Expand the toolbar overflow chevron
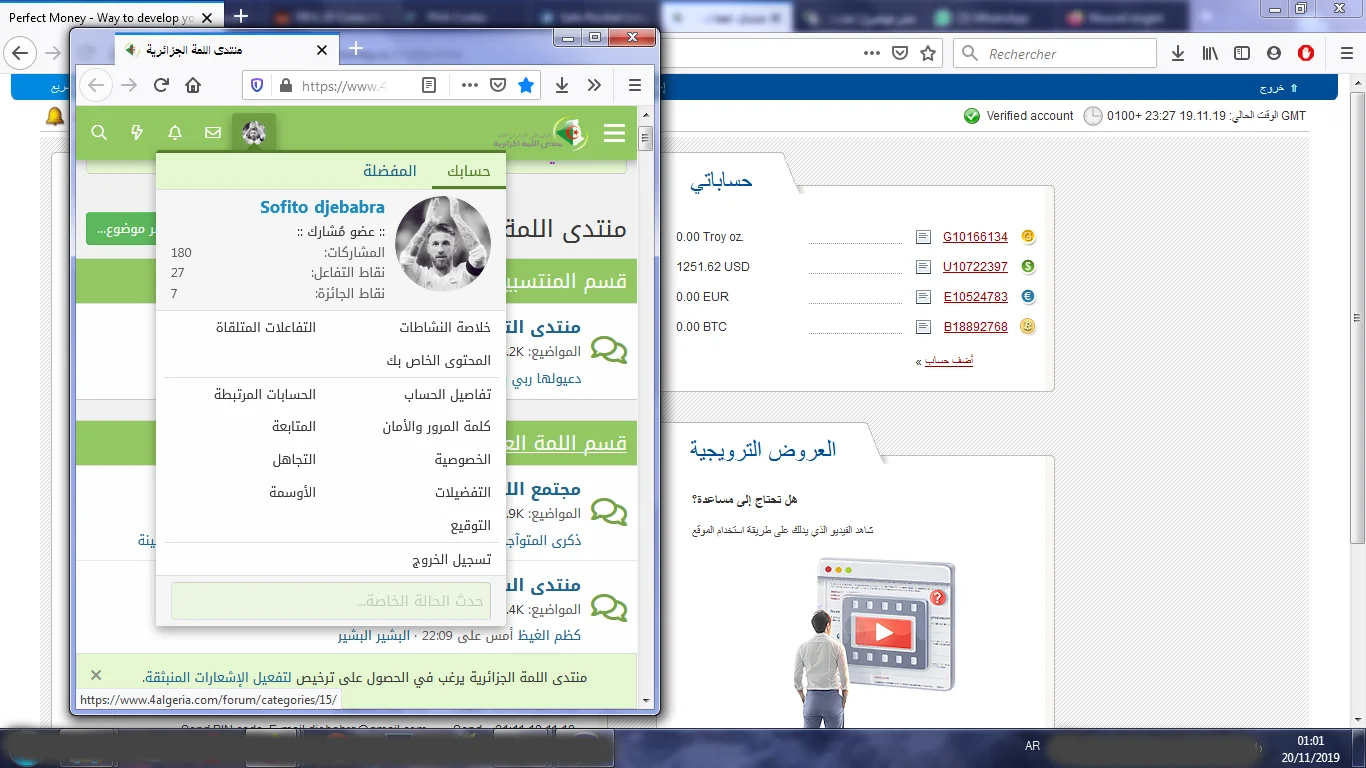Image resolution: width=1366 pixels, height=768 pixels. [595, 86]
